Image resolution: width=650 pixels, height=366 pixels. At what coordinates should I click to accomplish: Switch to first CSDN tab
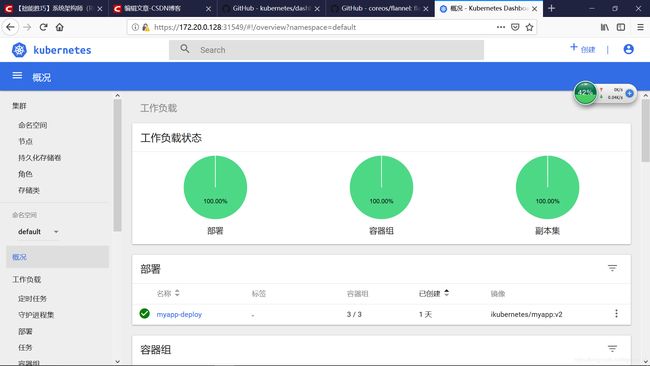pos(54,8)
